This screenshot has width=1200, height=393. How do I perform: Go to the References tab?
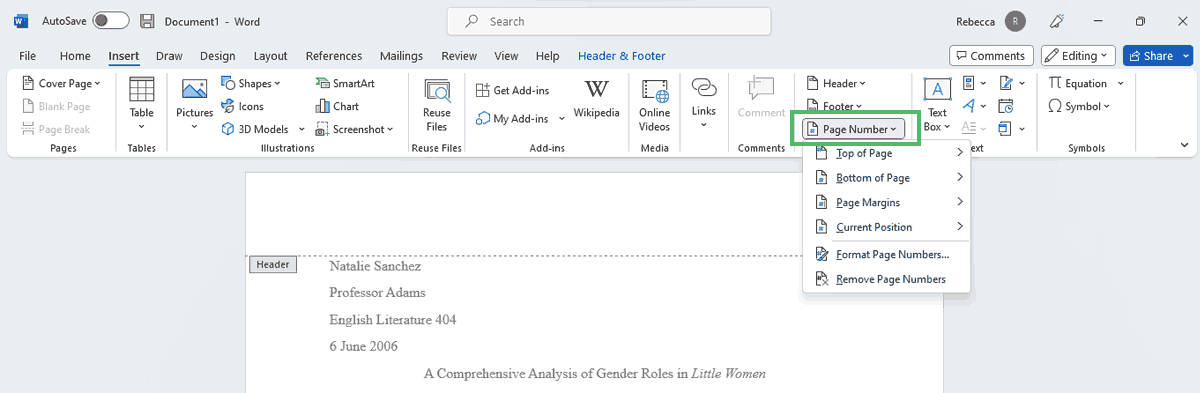tap(333, 56)
